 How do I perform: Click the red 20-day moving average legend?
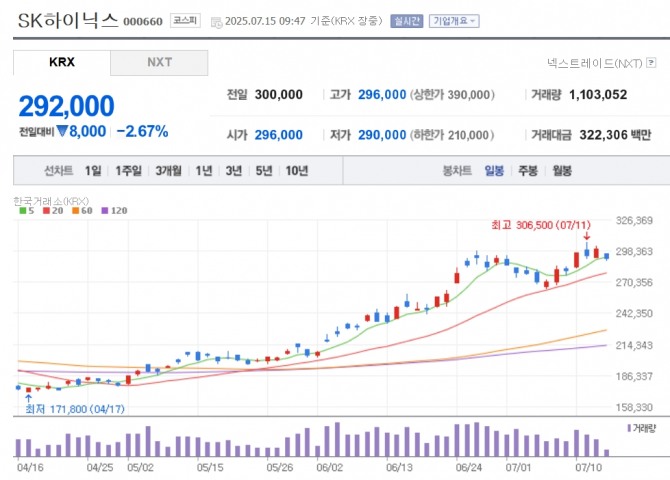53,211
